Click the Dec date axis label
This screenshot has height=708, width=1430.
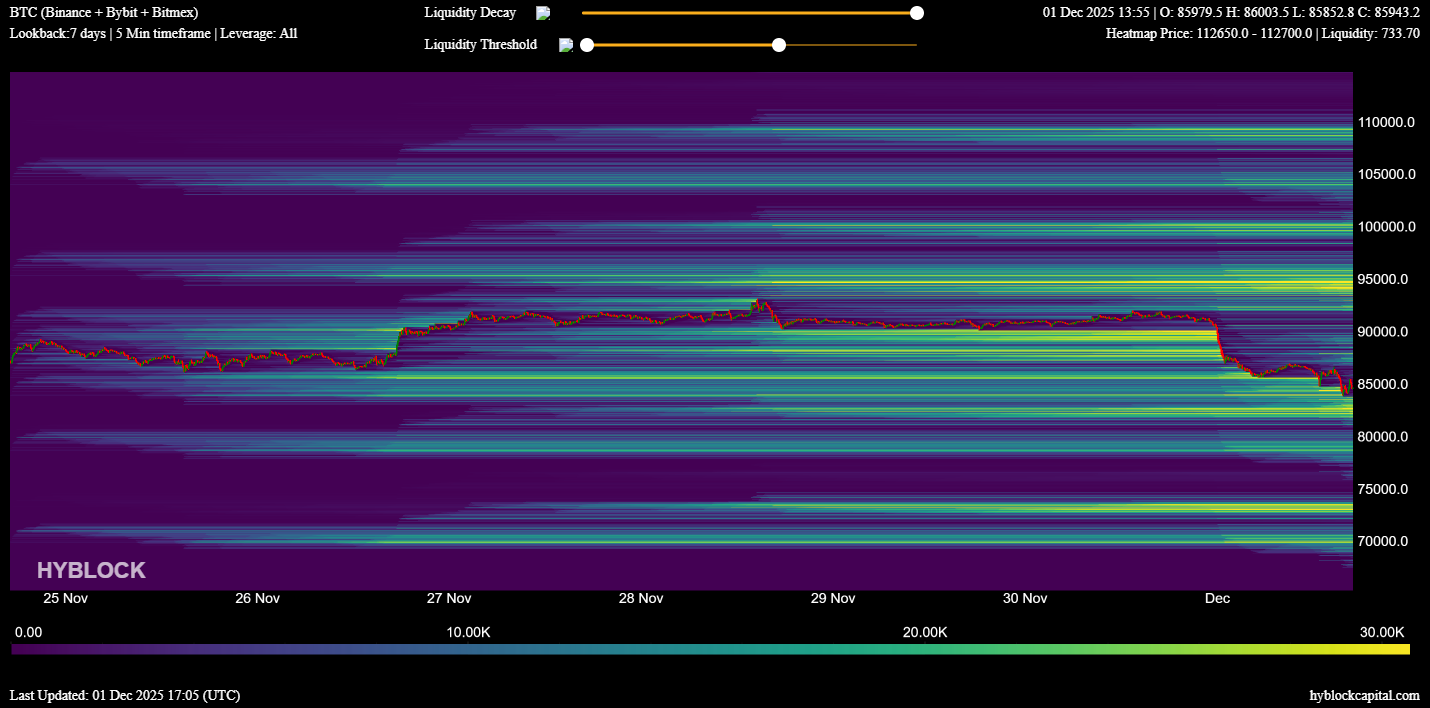1217,599
